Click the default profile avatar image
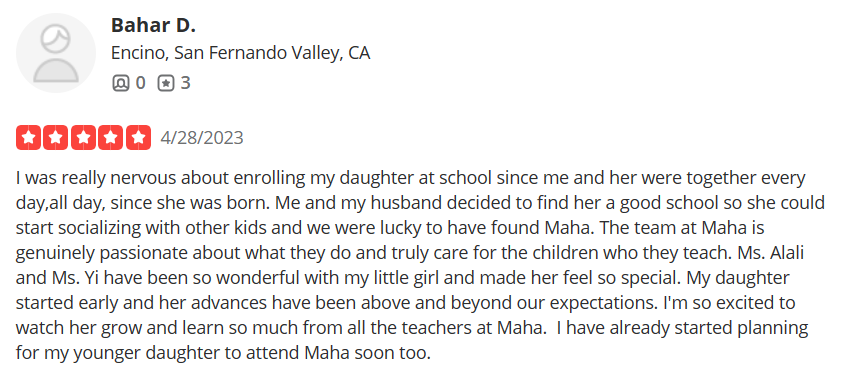Image resolution: width=852 pixels, height=370 pixels. pyautogui.click(x=56, y=53)
